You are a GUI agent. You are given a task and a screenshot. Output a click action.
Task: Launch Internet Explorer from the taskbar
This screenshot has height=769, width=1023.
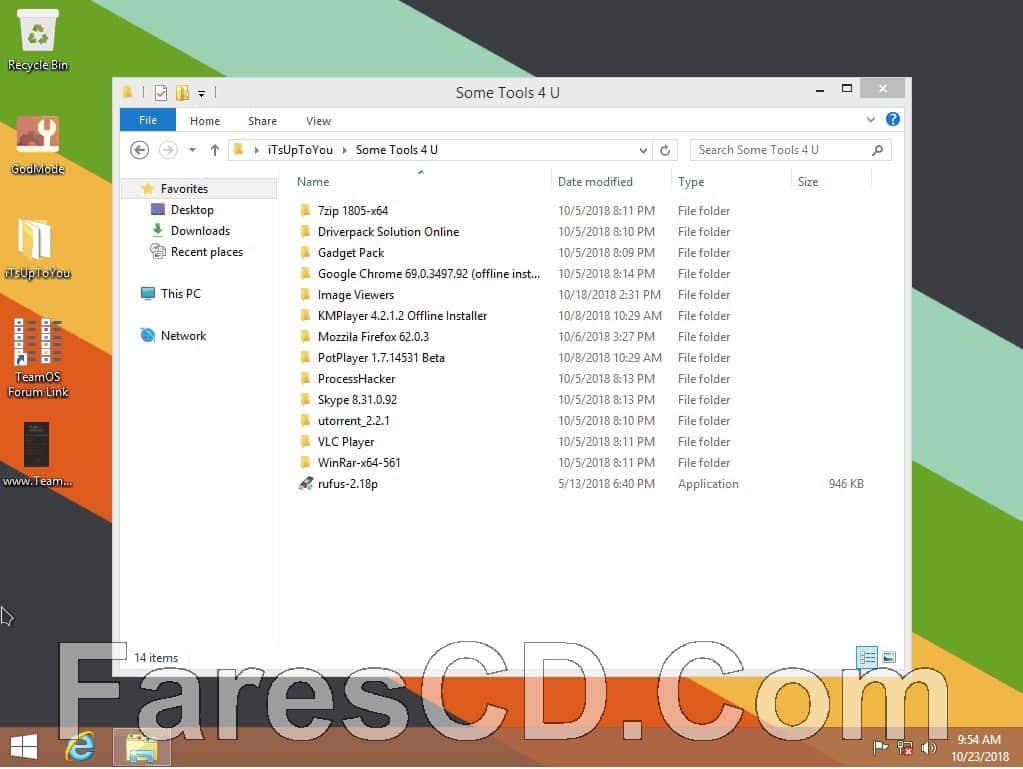(80, 747)
